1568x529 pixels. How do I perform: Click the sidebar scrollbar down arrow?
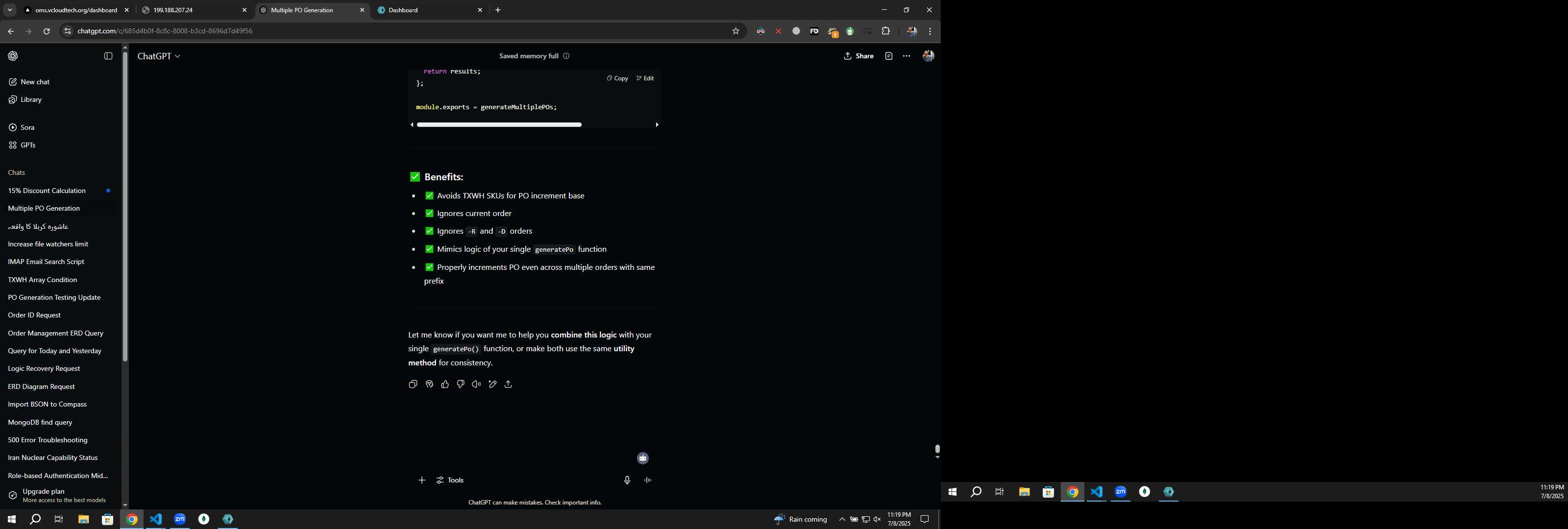coord(125,505)
